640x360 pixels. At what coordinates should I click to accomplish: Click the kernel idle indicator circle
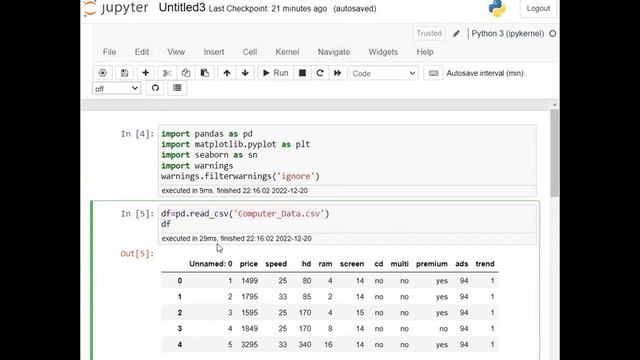tap(553, 34)
